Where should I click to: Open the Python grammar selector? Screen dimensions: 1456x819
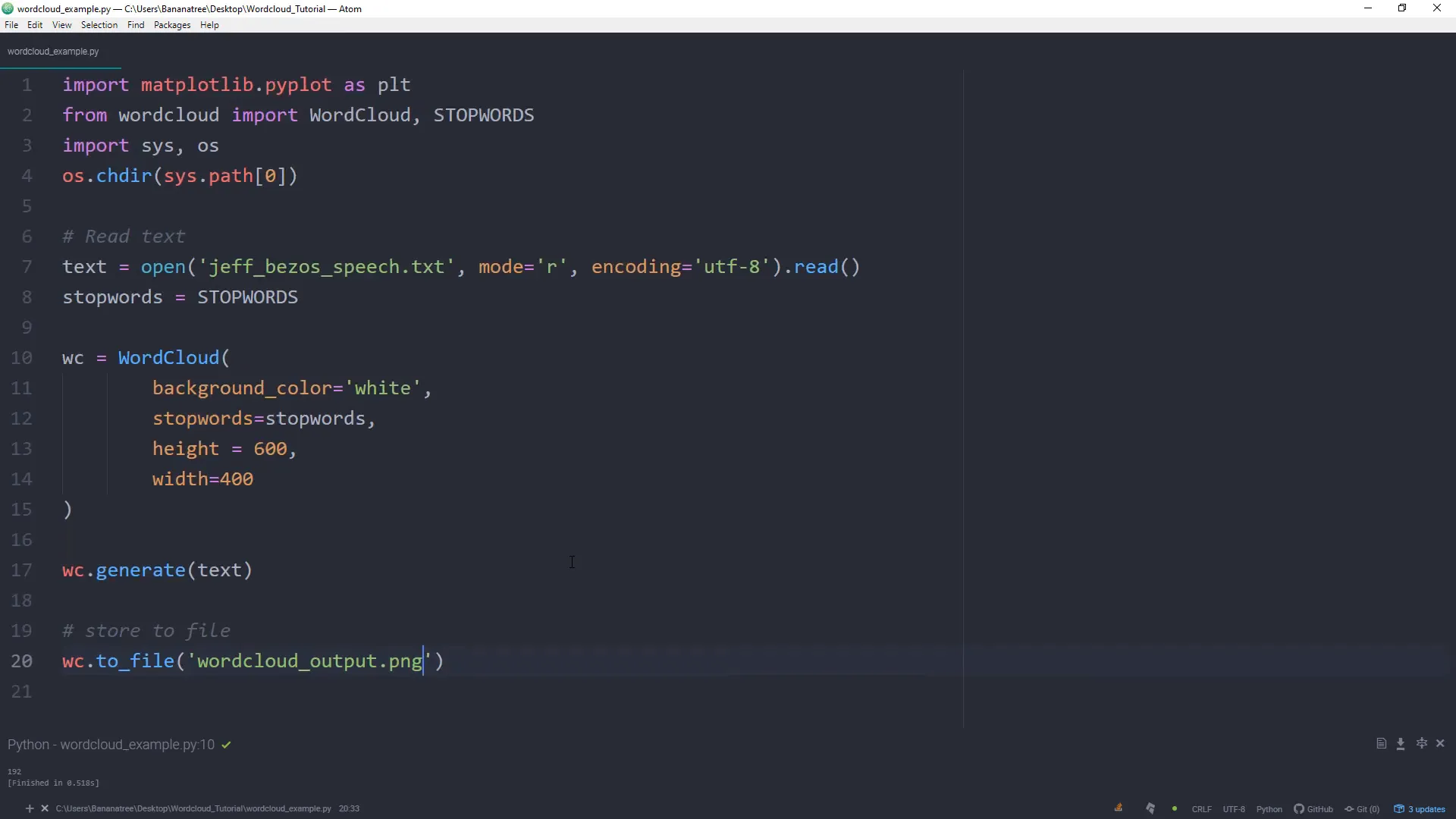(x=1269, y=809)
